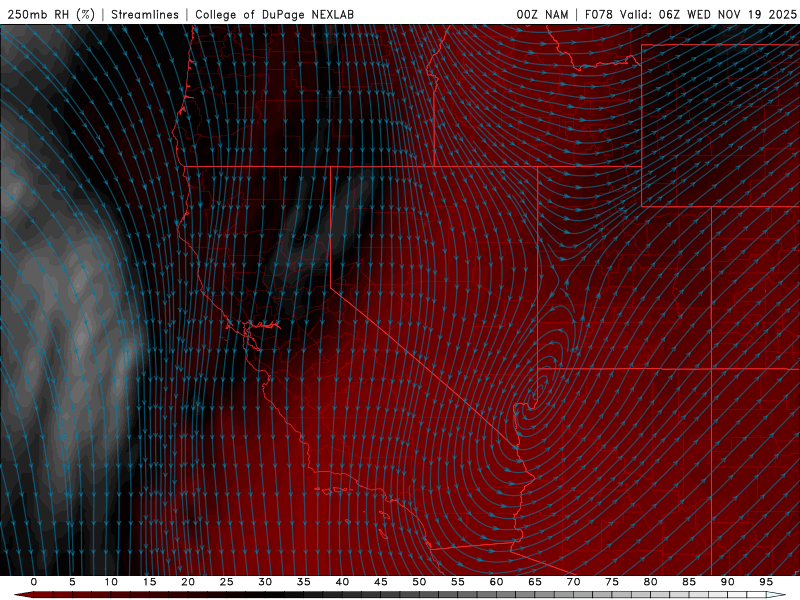800x600 pixels.
Task: Click the colorbar label '35'
Action: (304, 582)
